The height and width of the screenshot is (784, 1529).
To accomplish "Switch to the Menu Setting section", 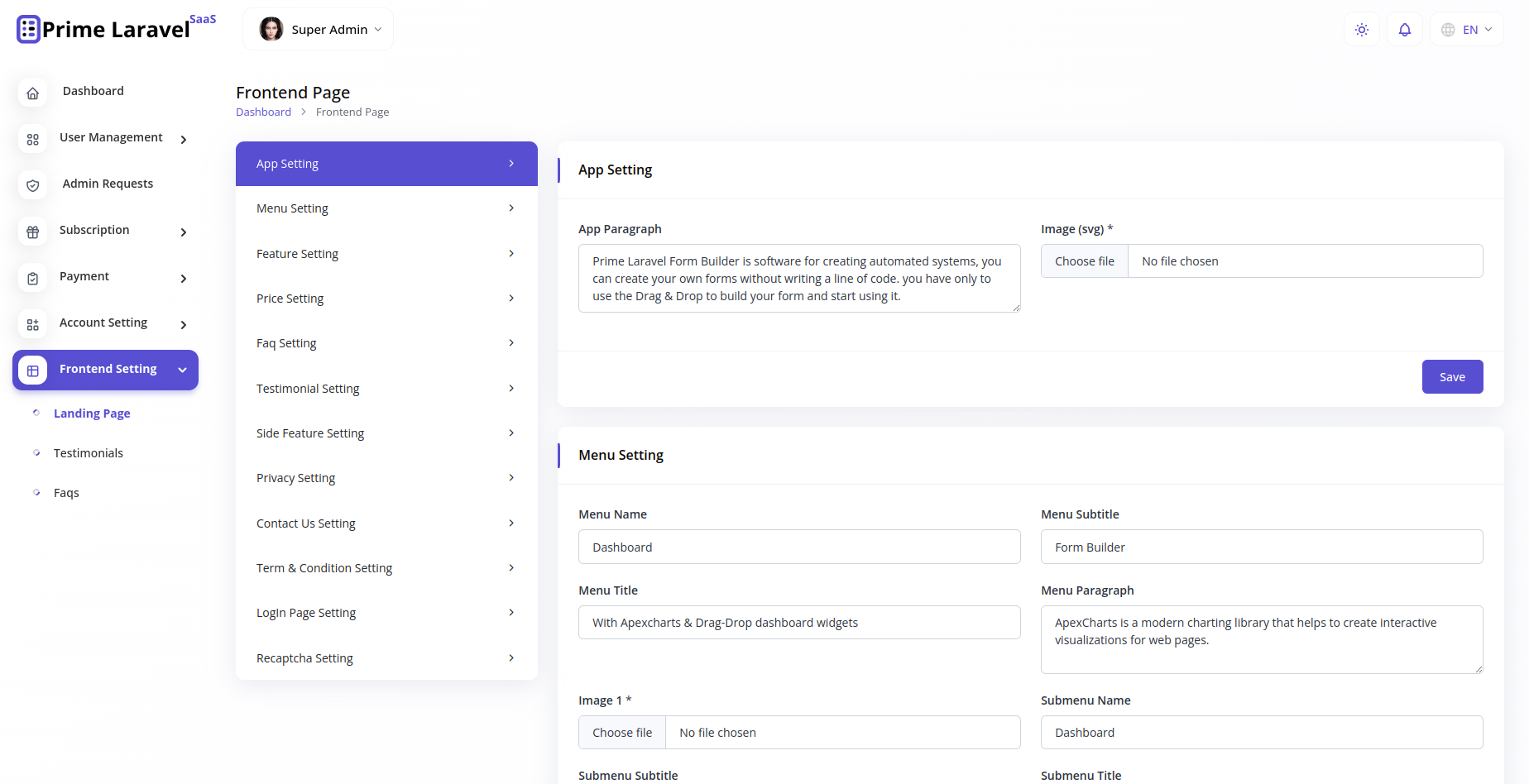I will point(386,208).
